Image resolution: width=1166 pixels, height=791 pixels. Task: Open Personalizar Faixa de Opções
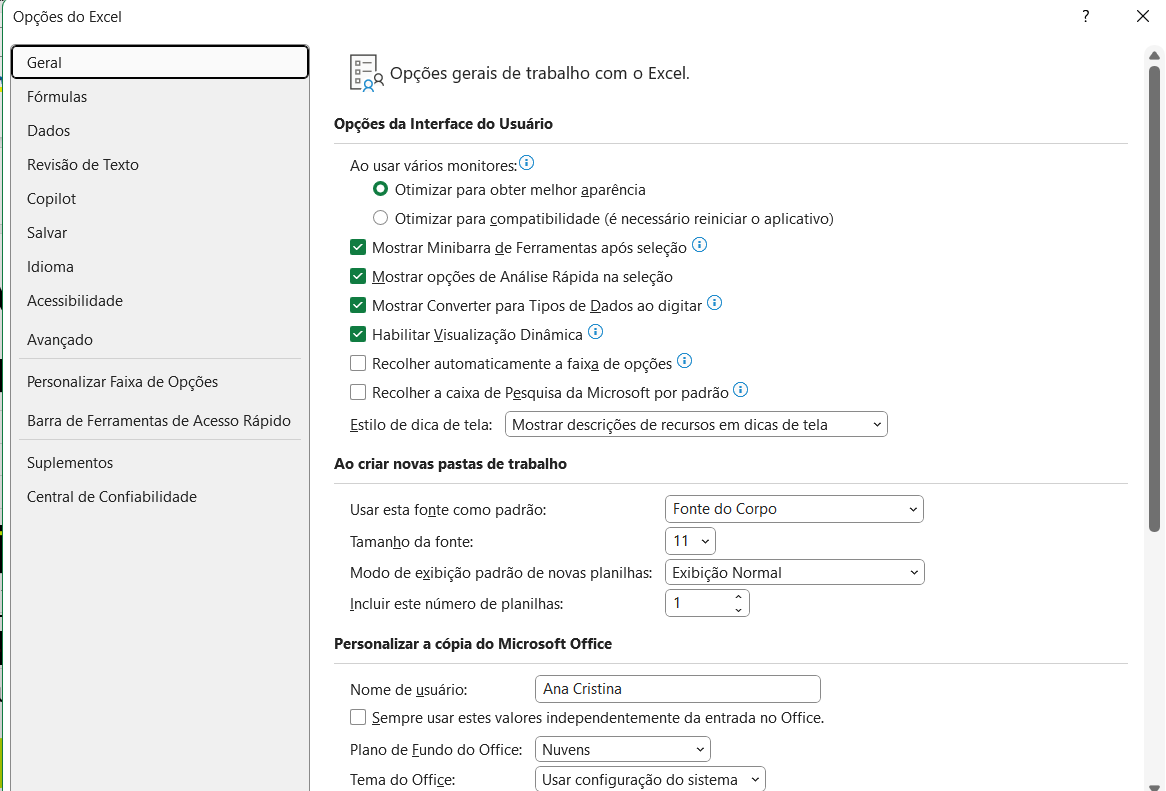pos(160,382)
